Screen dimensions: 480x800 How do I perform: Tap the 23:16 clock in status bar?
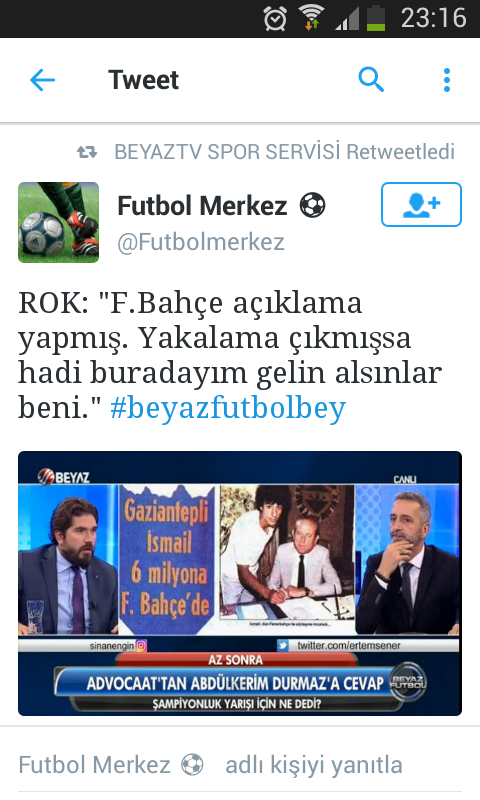434,18
